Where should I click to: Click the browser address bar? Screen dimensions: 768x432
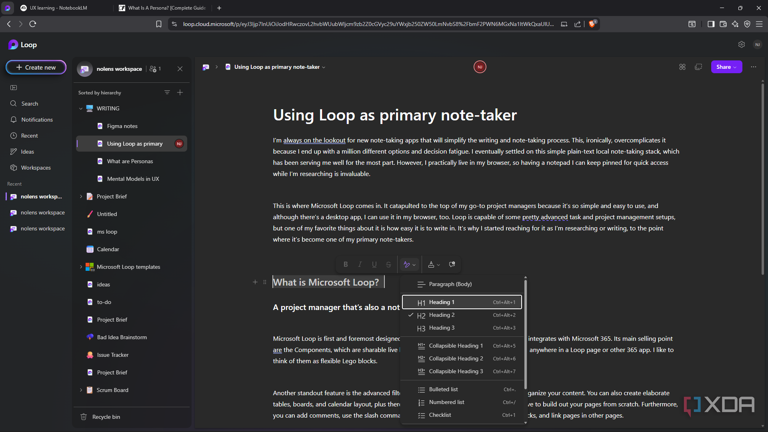tap(367, 24)
